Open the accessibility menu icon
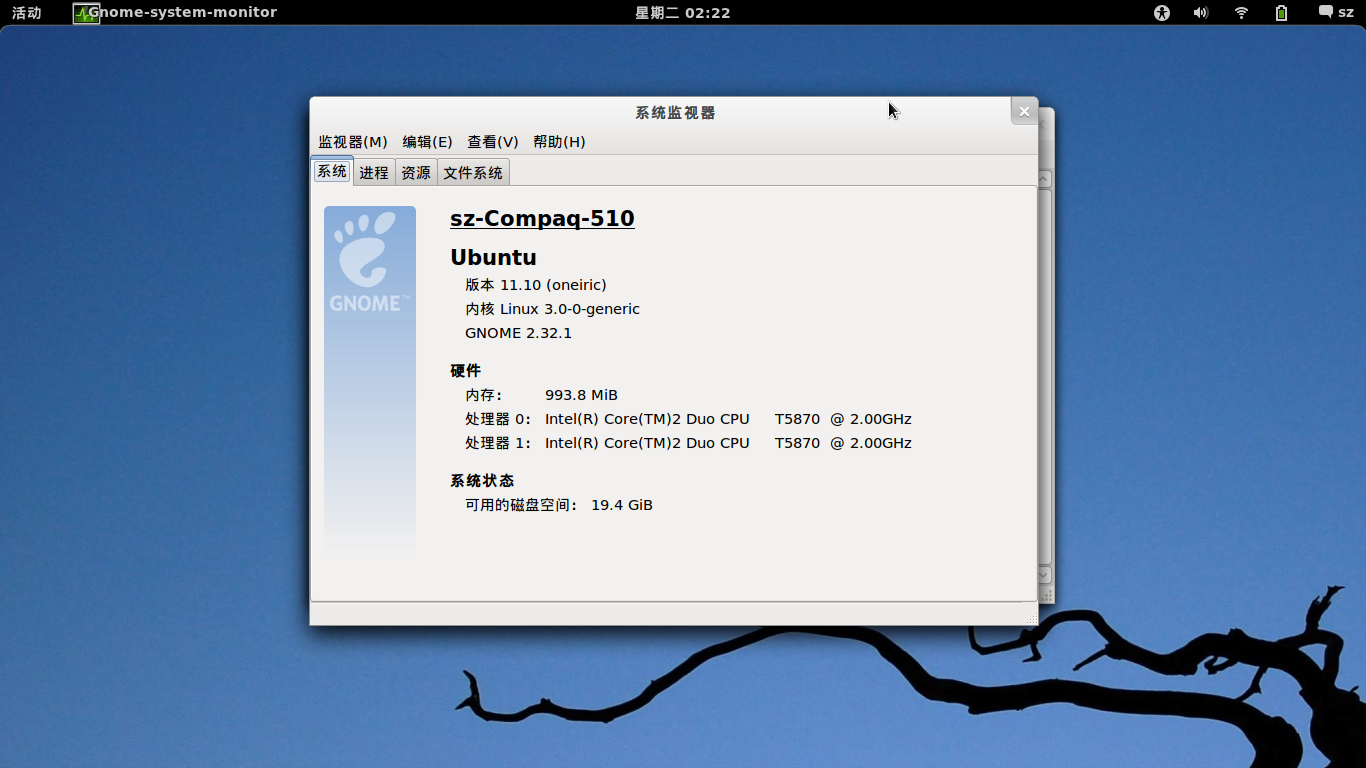This screenshot has height=768, width=1366. tap(1162, 13)
